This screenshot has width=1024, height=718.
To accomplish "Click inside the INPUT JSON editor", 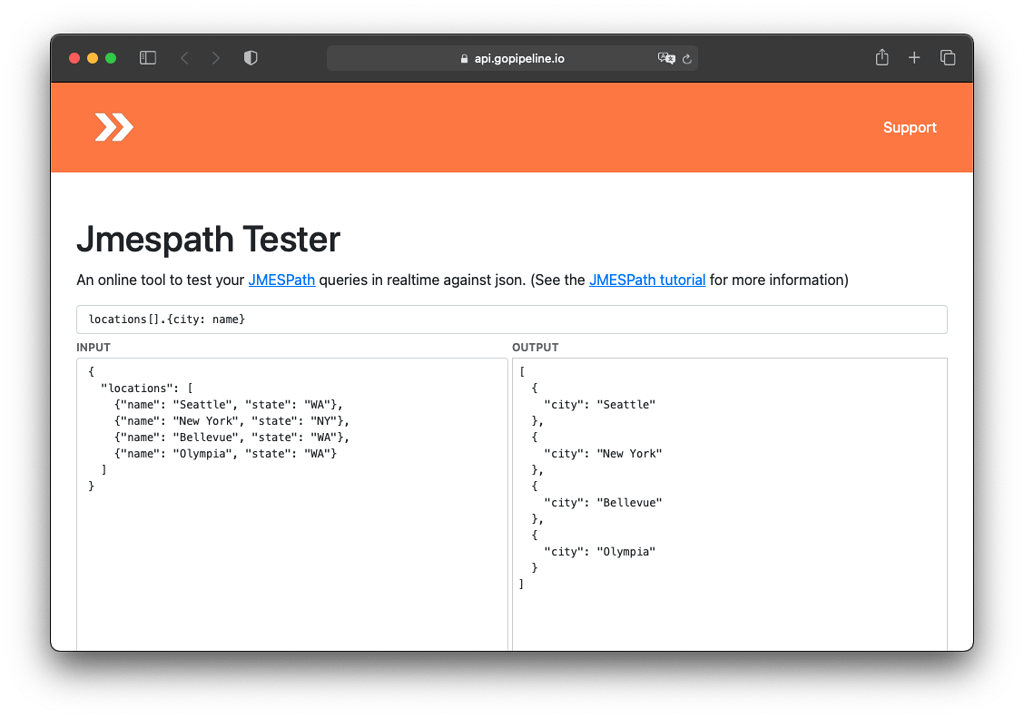I will [290, 500].
